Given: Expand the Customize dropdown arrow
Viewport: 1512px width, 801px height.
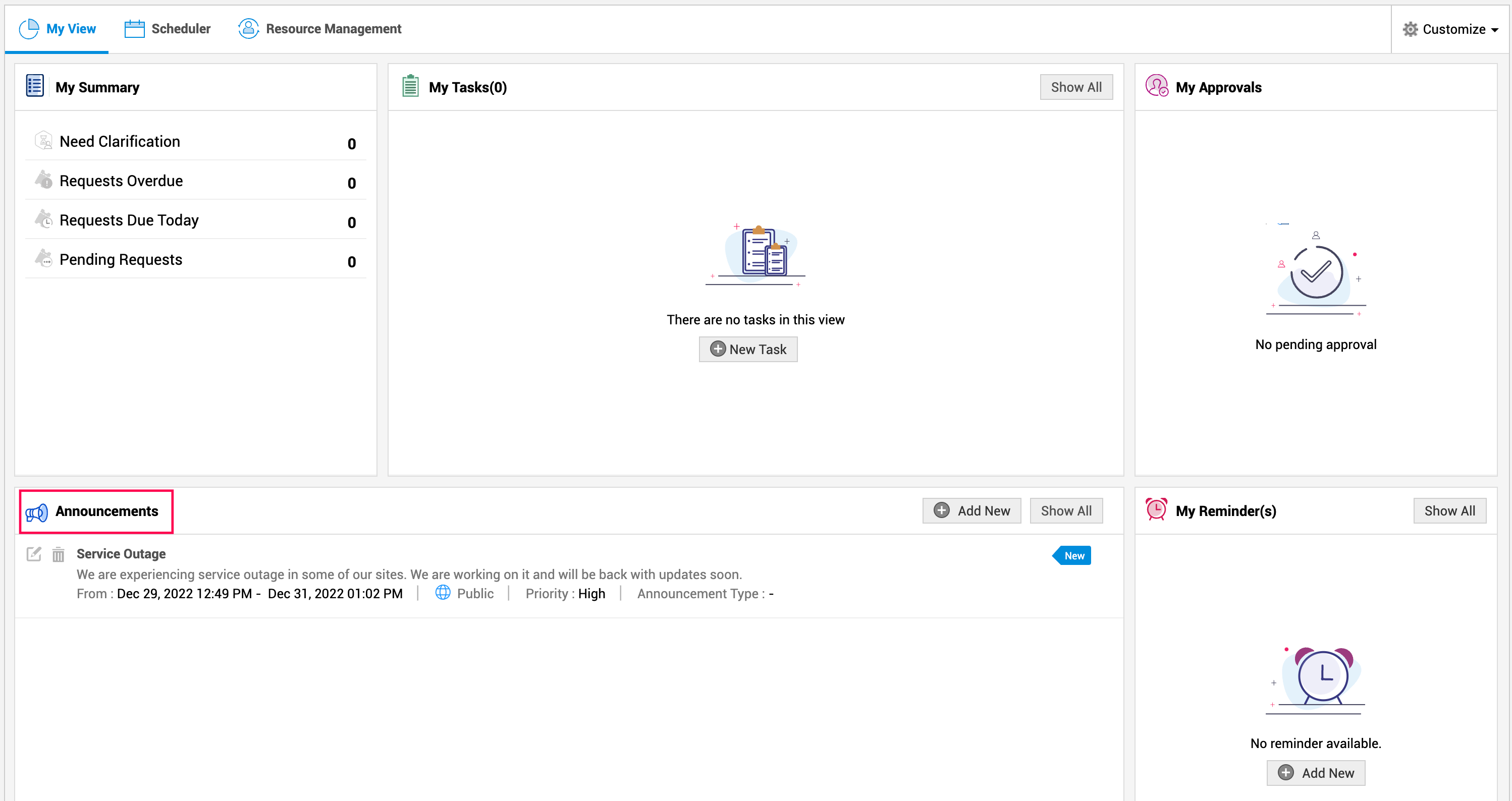Looking at the screenshot, I should click(1495, 30).
